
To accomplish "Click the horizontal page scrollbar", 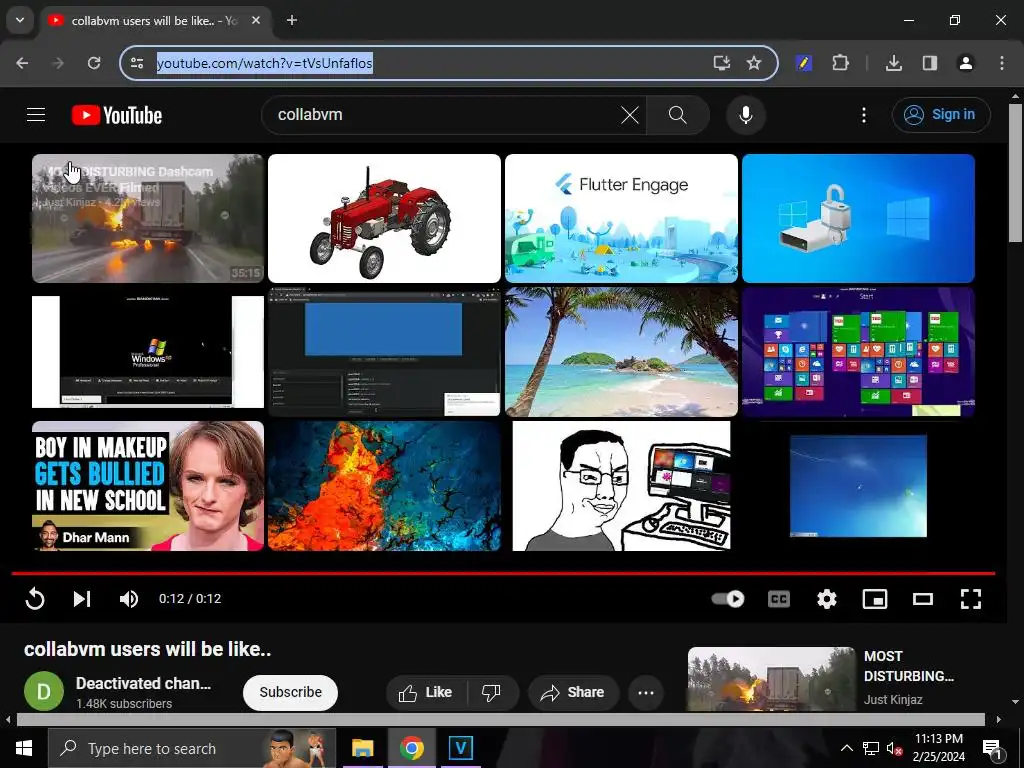I will (x=500, y=720).
